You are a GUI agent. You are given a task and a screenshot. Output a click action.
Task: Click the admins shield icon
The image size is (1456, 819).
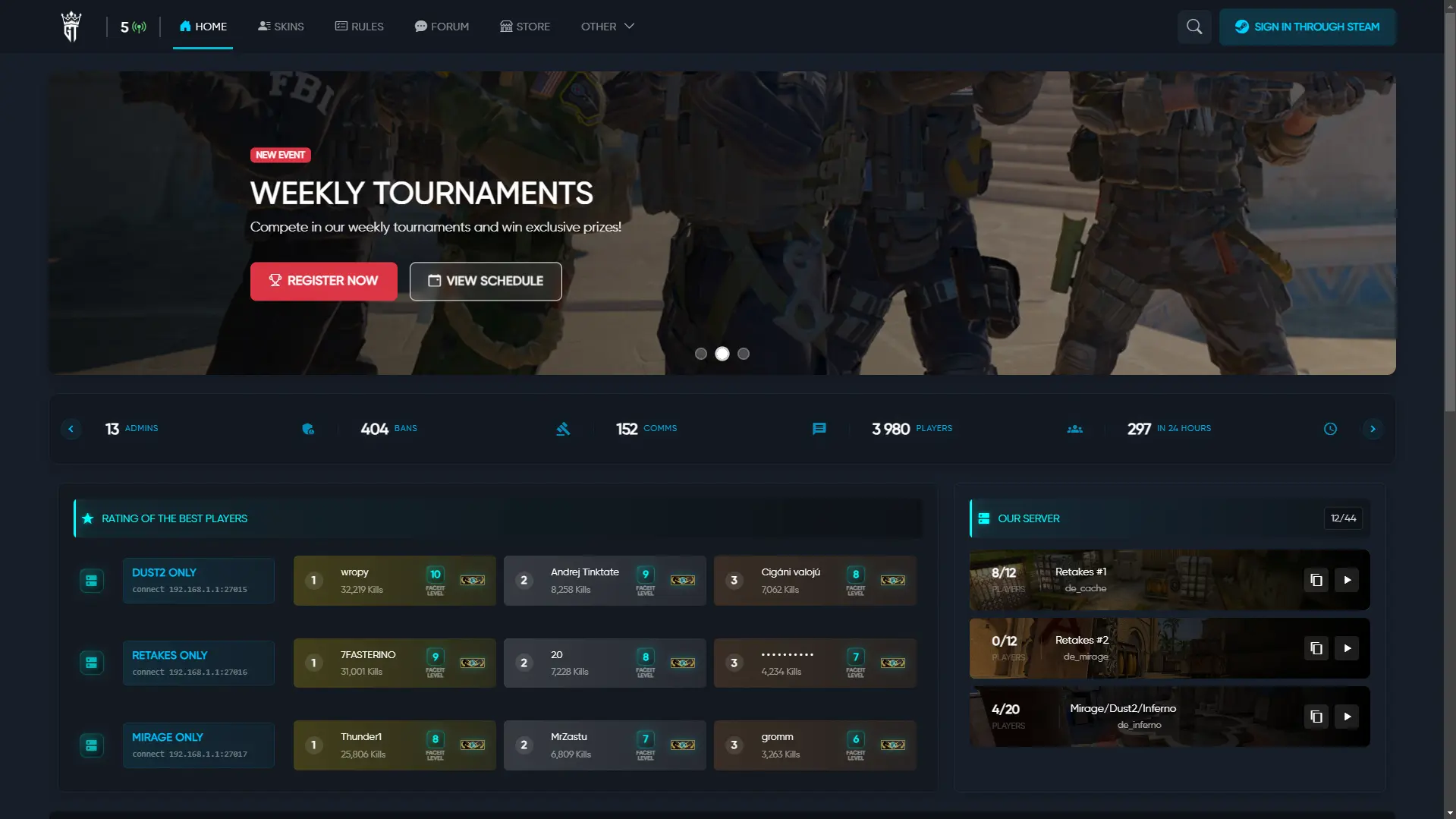coord(308,429)
